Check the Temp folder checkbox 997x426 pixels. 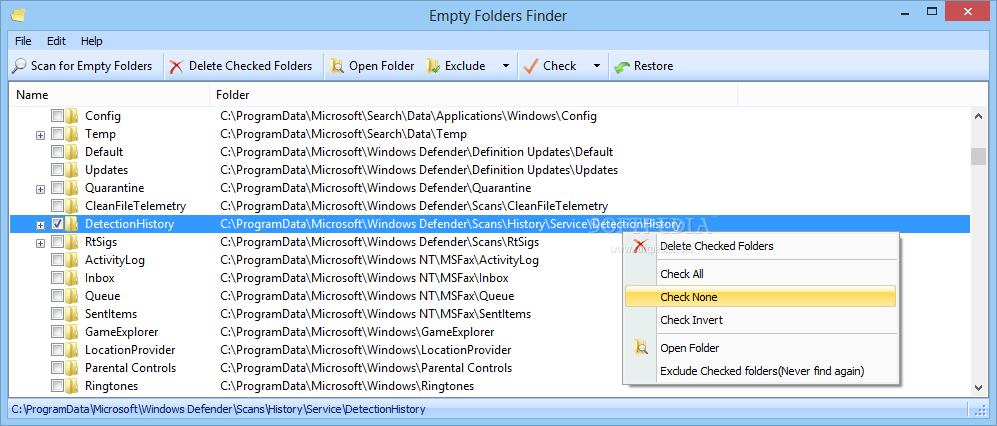click(57, 134)
